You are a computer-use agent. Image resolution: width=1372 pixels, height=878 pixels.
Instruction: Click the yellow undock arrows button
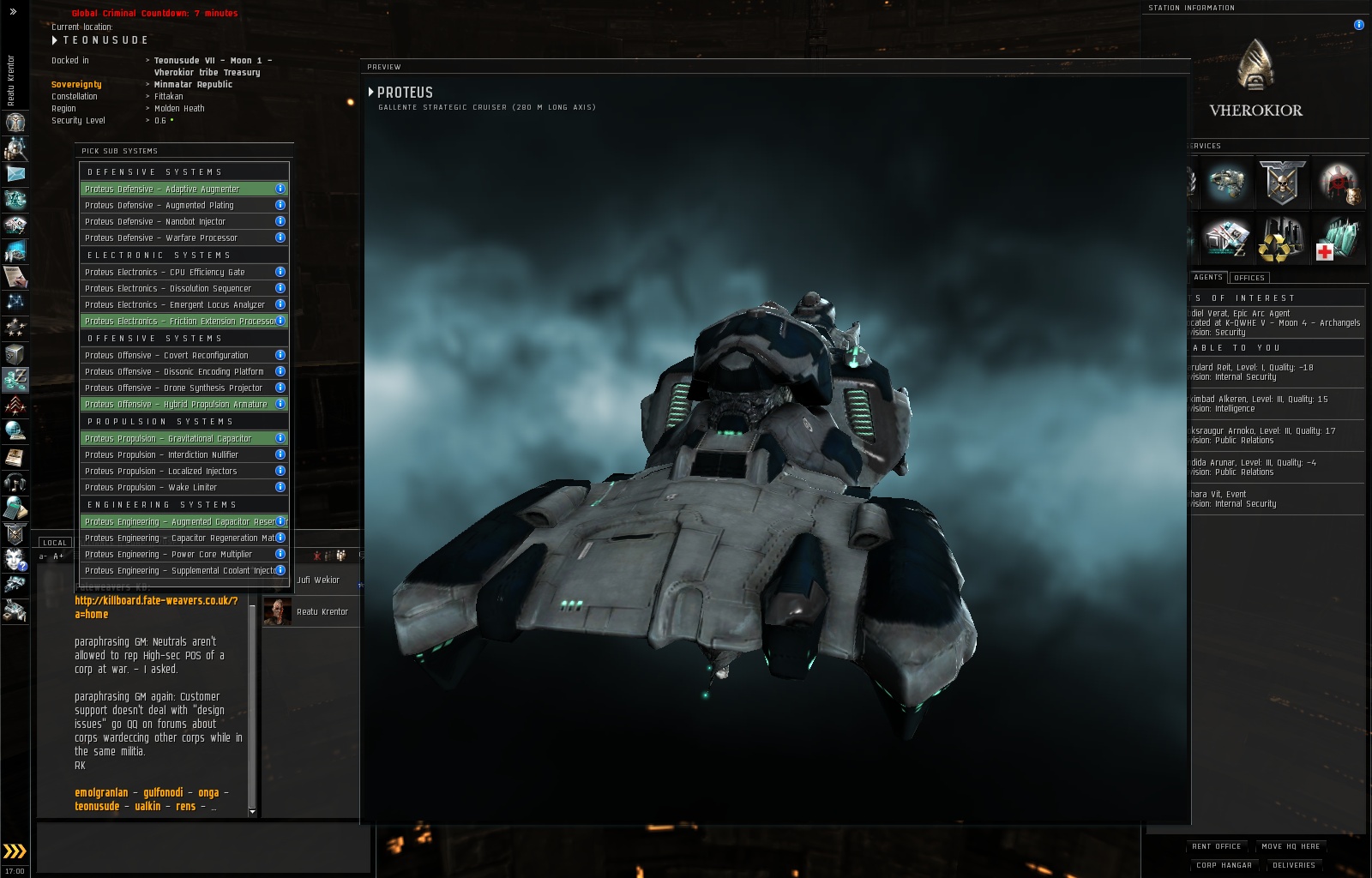coord(15,851)
